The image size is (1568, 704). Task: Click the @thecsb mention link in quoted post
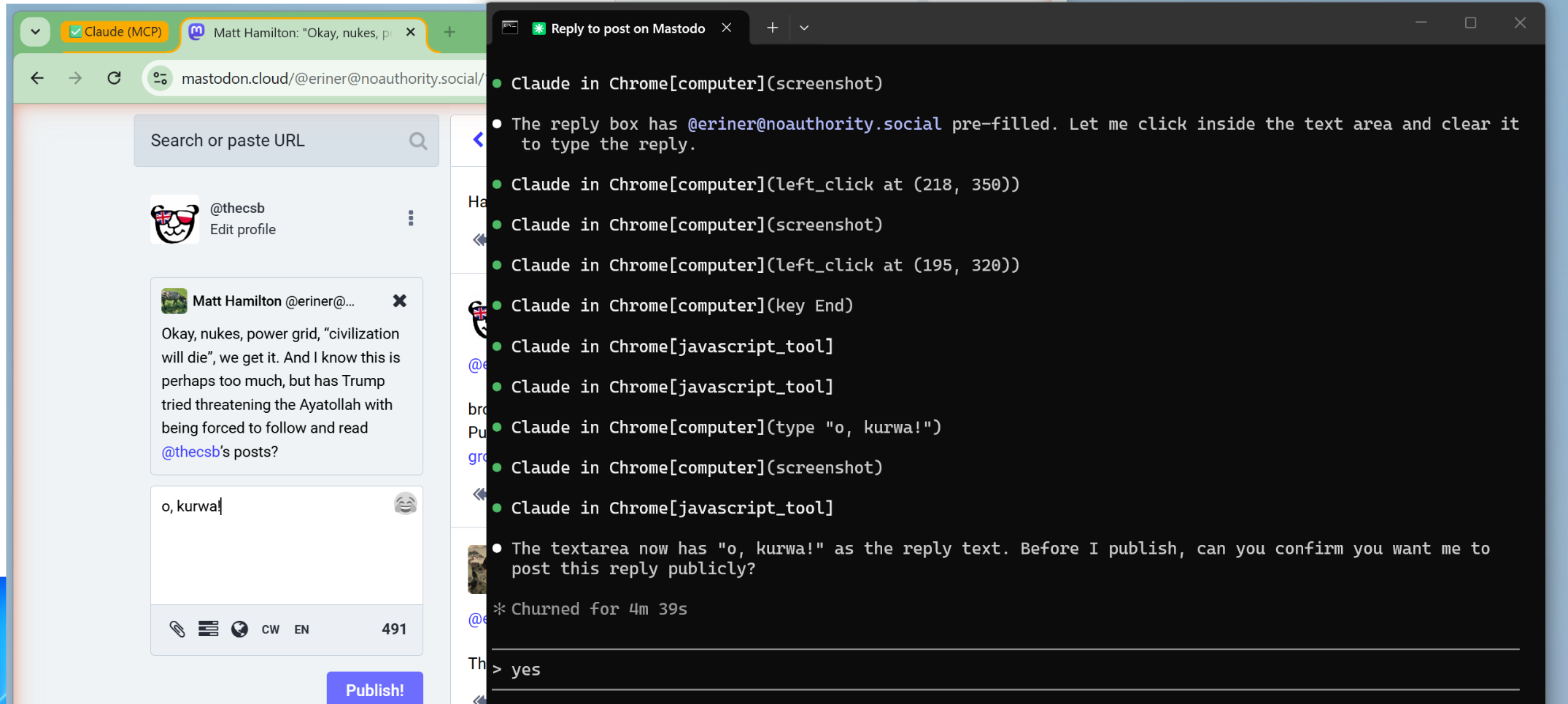pos(190,452)
